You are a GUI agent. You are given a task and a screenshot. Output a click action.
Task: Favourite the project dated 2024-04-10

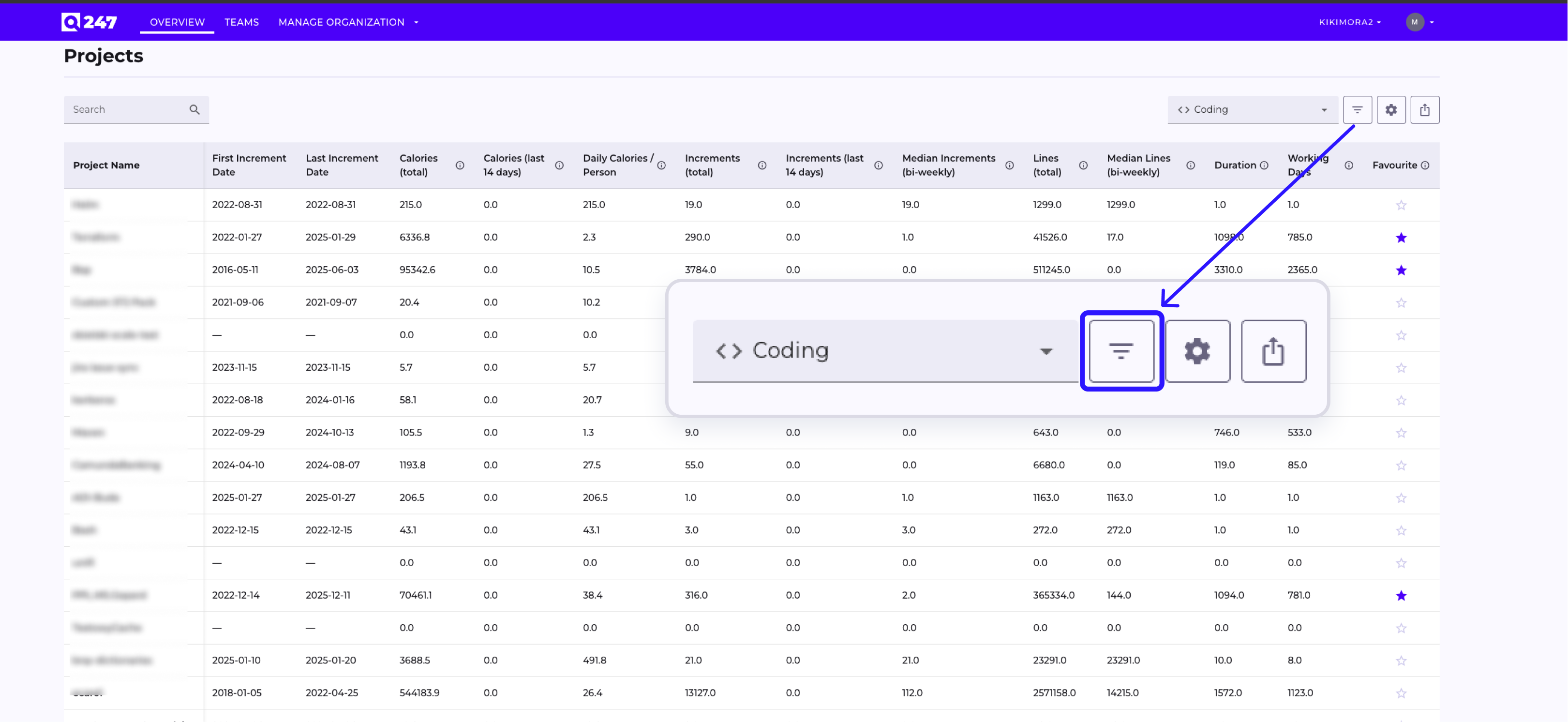[x=1401, y=465]
